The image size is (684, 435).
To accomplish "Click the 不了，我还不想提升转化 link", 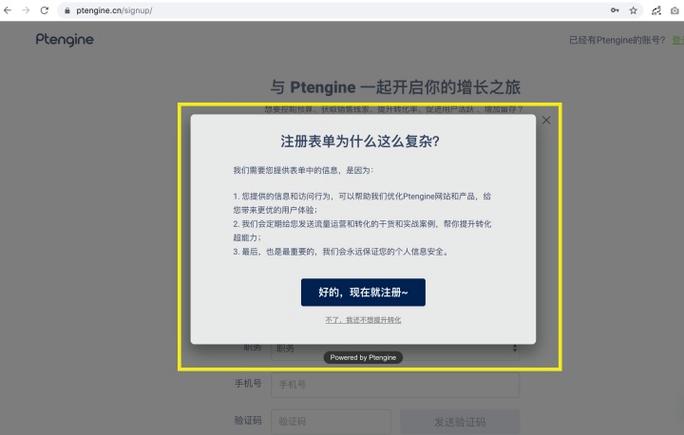I will (363, 320).
